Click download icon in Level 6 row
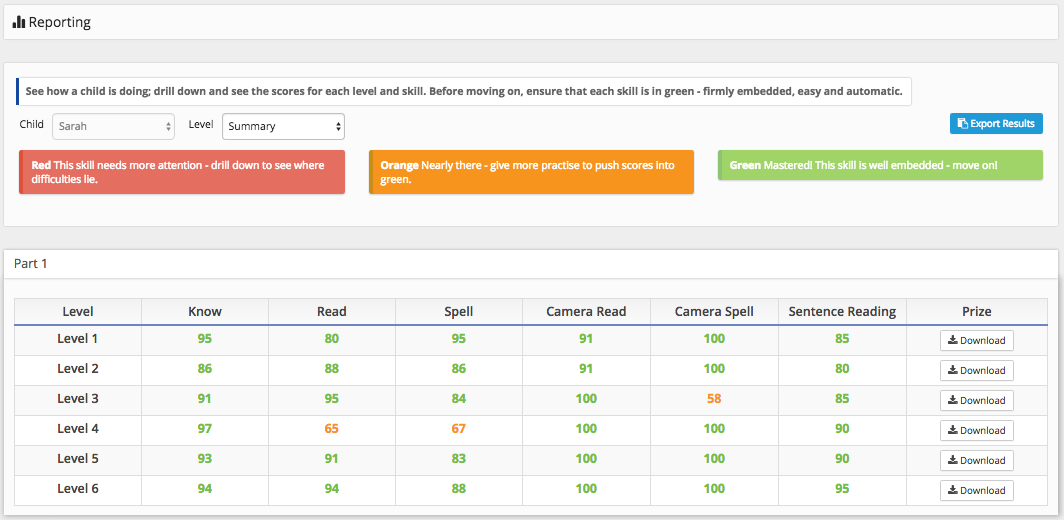The image size is (1064, 520). tap(953, 489)
